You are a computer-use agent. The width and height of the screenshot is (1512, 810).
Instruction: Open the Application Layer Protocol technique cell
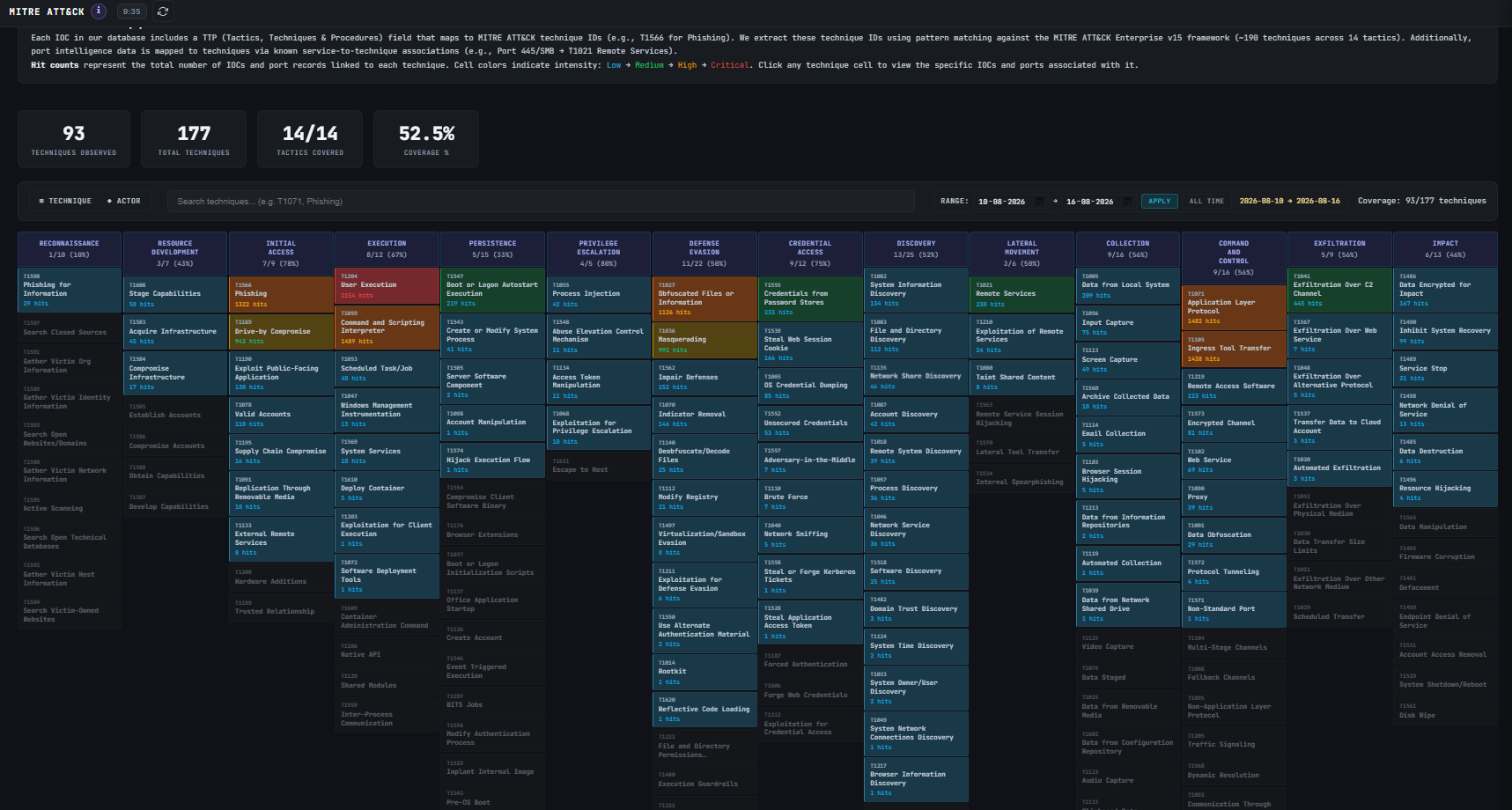1234,306
